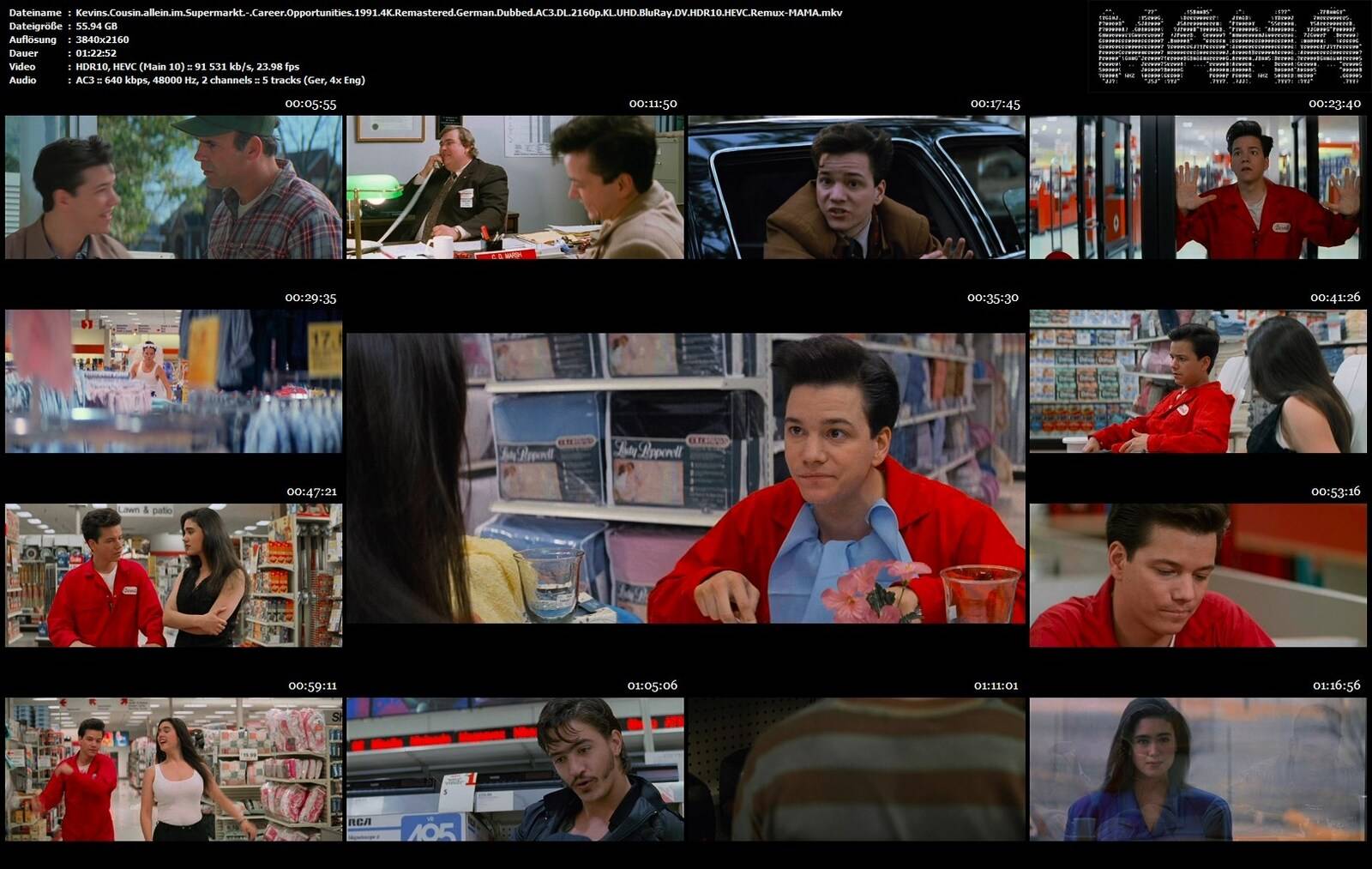Select the thumbnail at 01:11:01
This screenshot has height=869, width=1372.
(857, 769)
